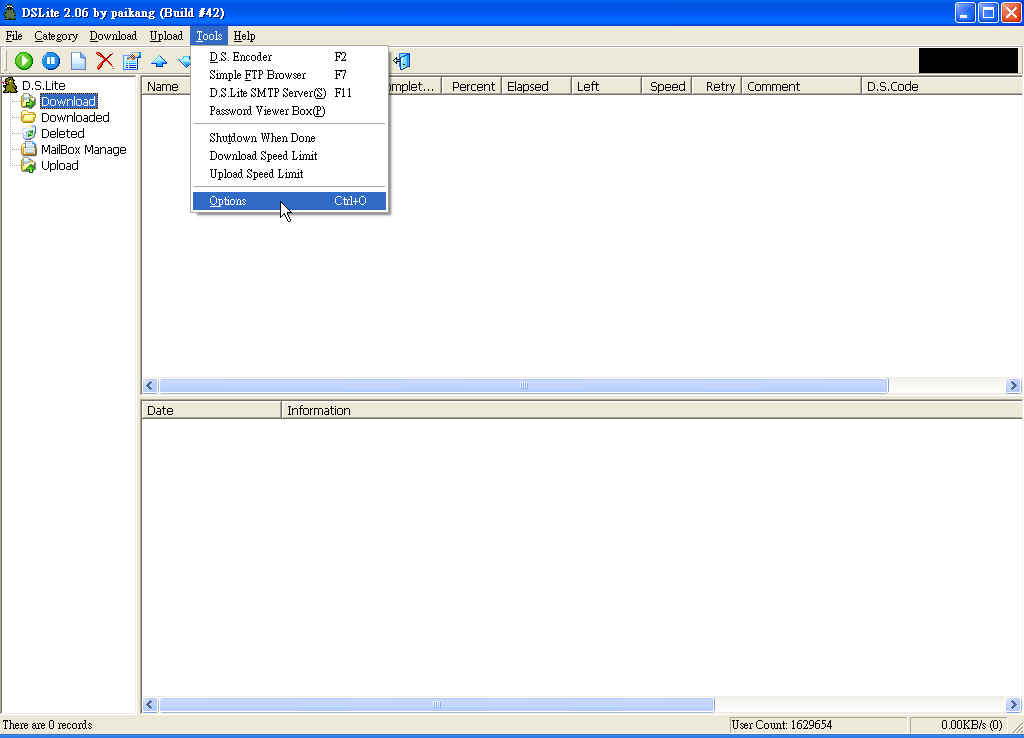Select the Deleted tree item
Image resolution: width=1024 pixels, height=738 pixels.
(63, 133)
